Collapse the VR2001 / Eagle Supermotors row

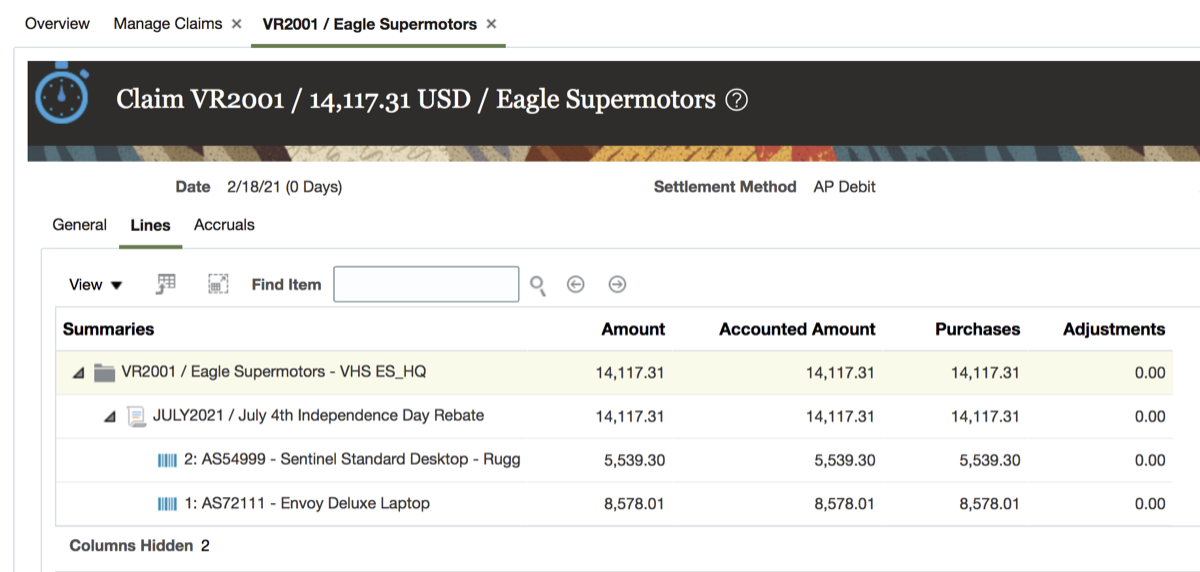pyautogui.click(x=77, y=373)
